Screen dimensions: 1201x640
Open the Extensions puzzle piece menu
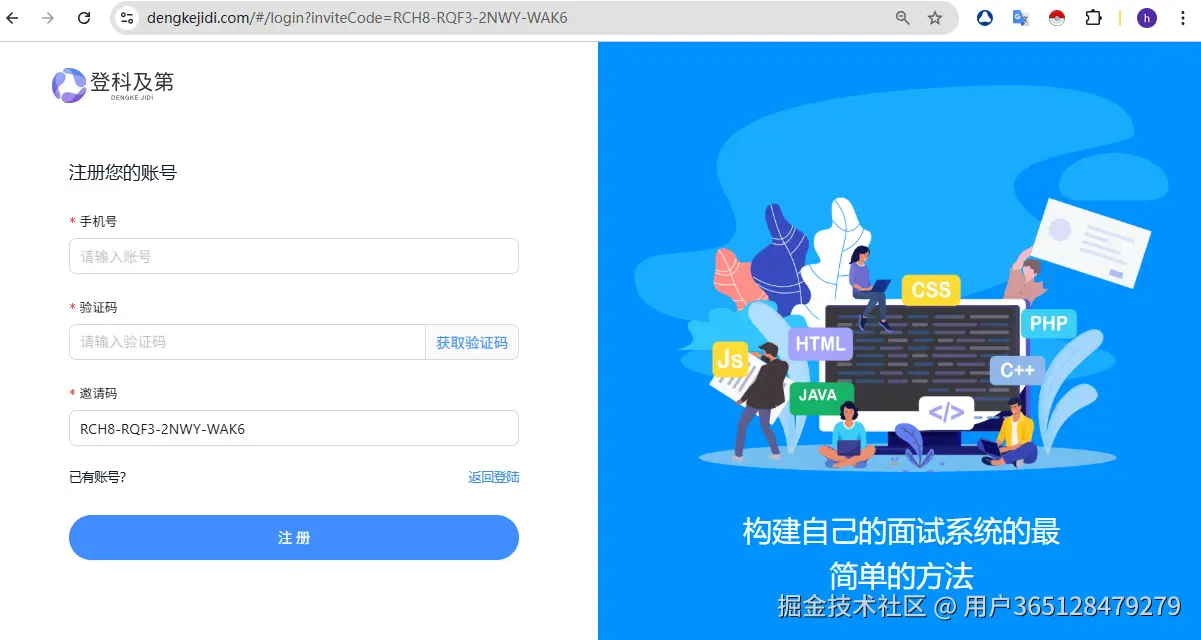1093,18
